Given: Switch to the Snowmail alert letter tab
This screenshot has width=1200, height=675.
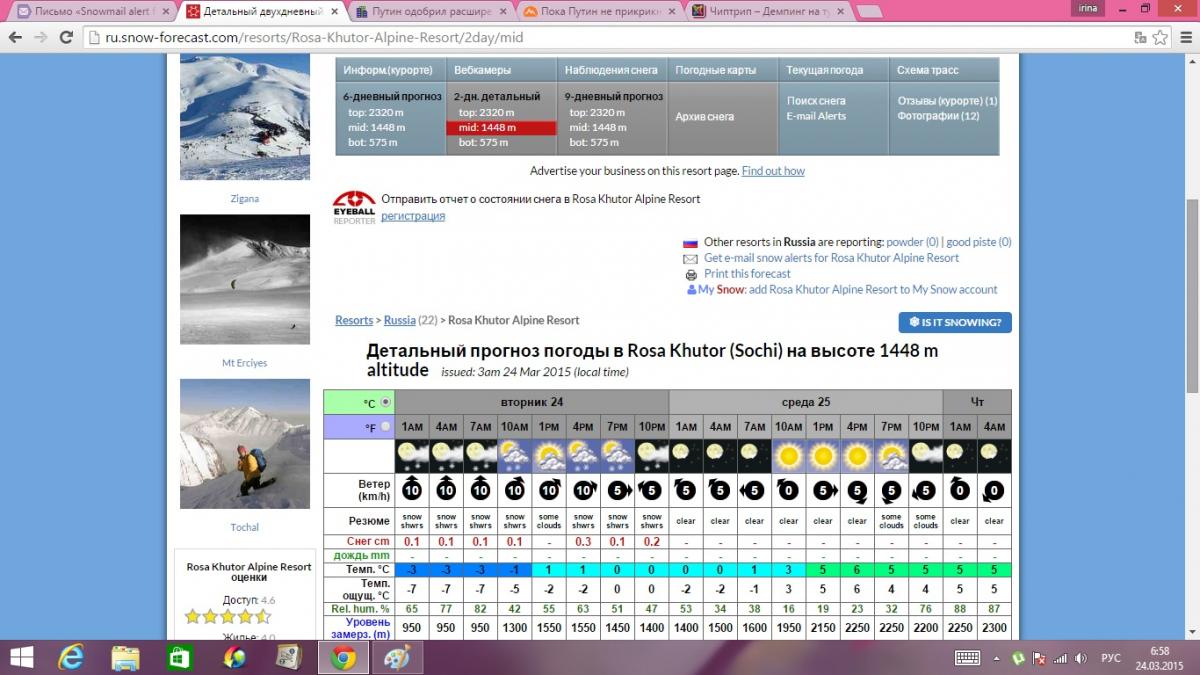Looking at the screenshot, I should click(x=93, y=12).
